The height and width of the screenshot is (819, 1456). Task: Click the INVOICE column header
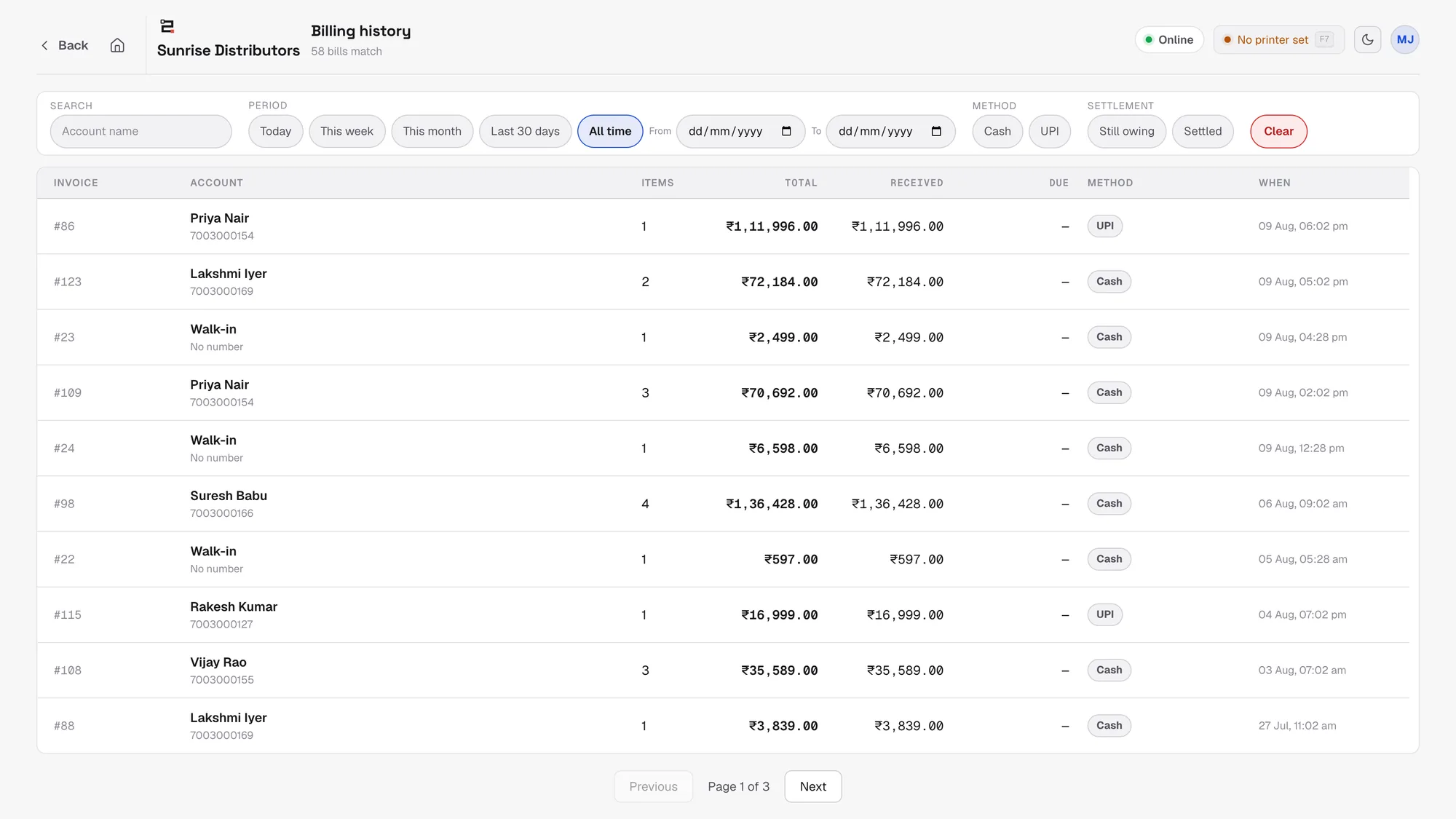(x=76, y=183)
